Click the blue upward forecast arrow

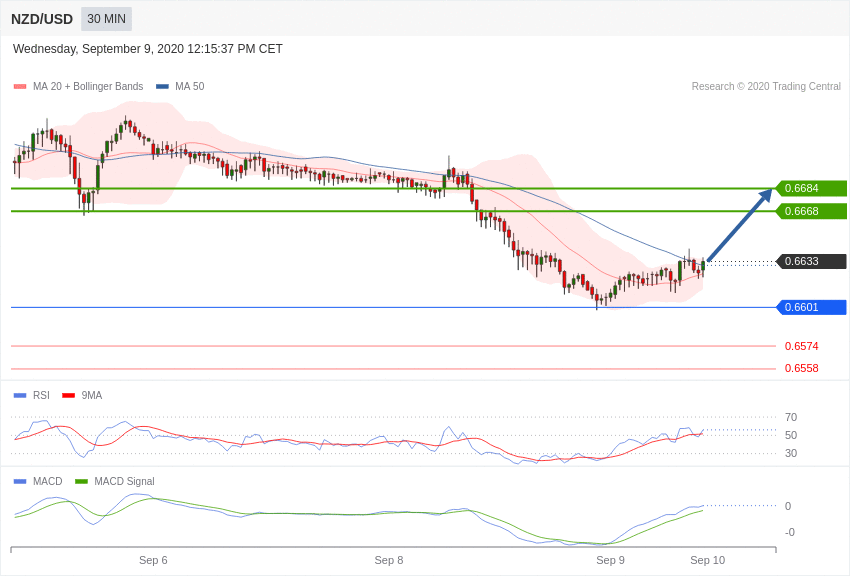tap(740, 225)
